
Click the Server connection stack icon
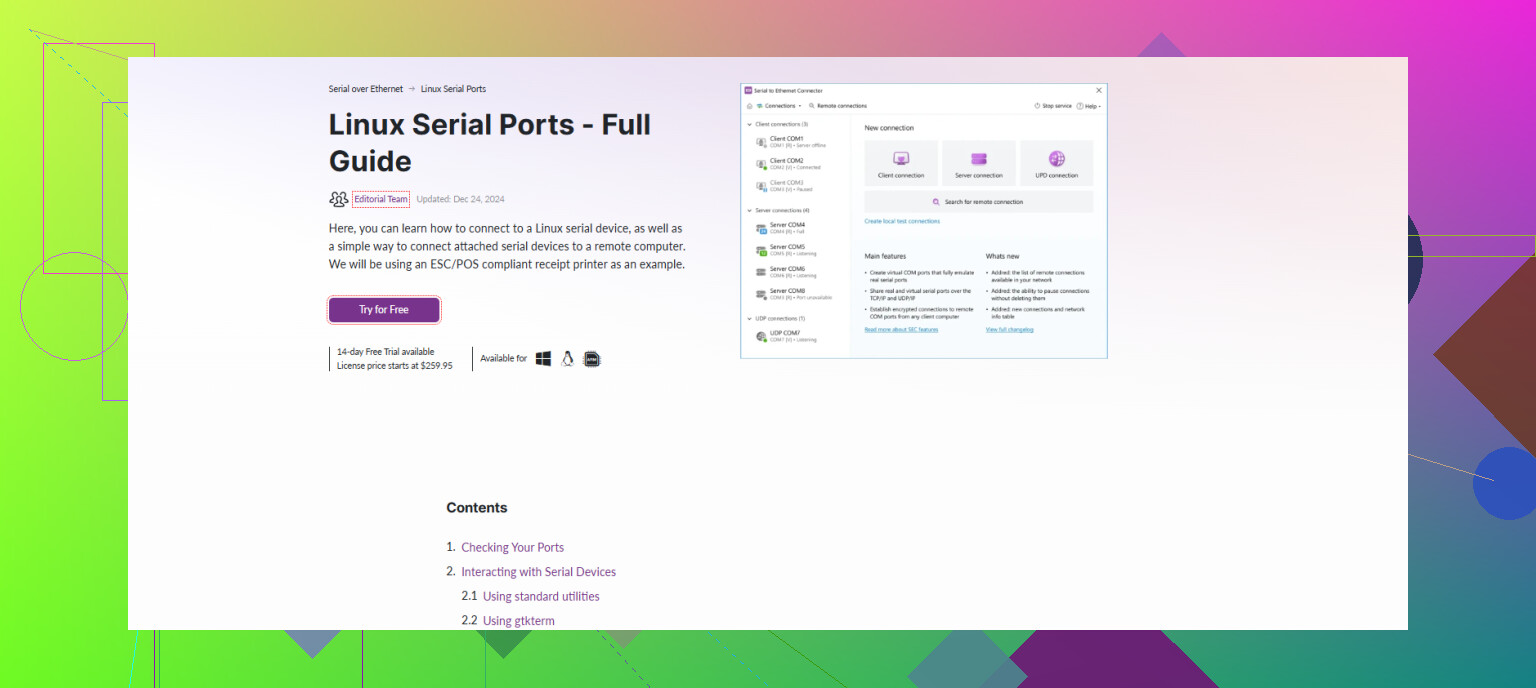coord(978,159)
